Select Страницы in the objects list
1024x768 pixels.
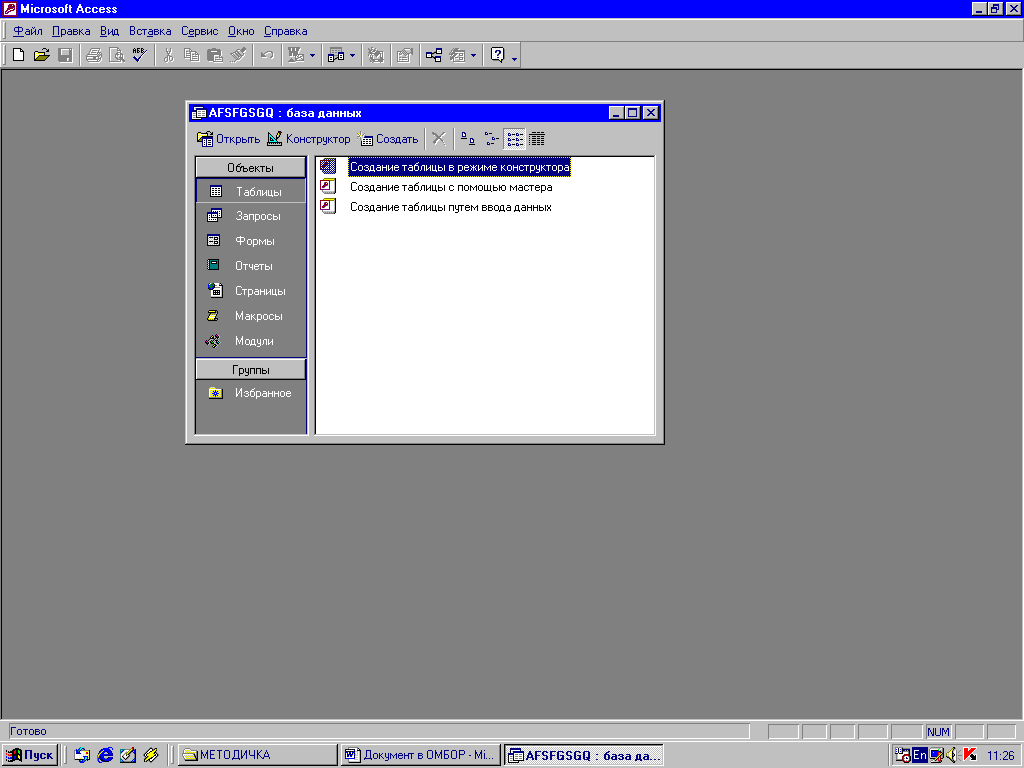[251, 291]
